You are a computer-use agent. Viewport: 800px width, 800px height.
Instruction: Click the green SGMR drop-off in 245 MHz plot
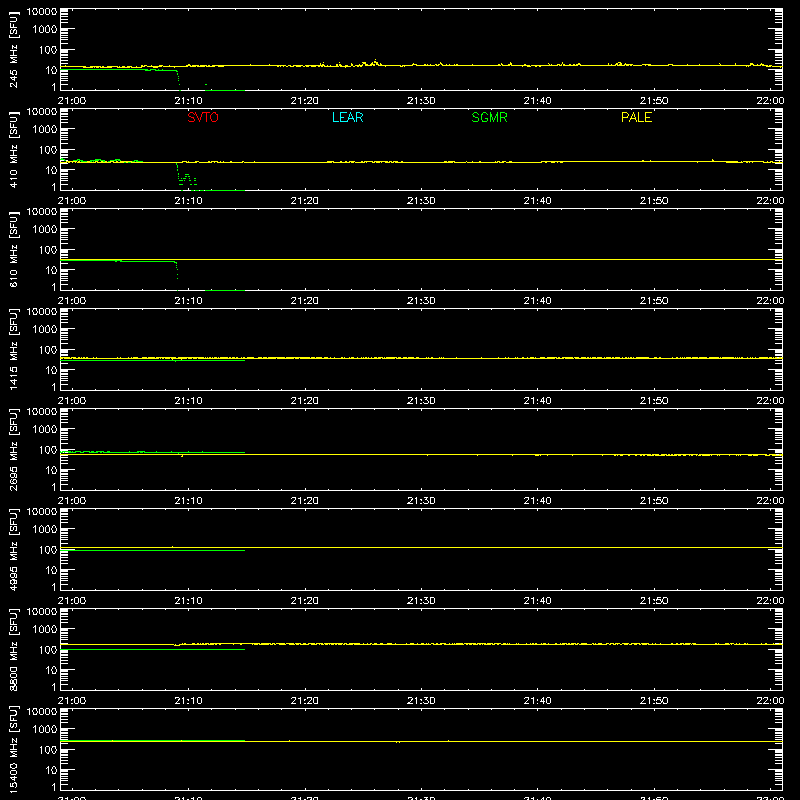(x=179, y=81)
